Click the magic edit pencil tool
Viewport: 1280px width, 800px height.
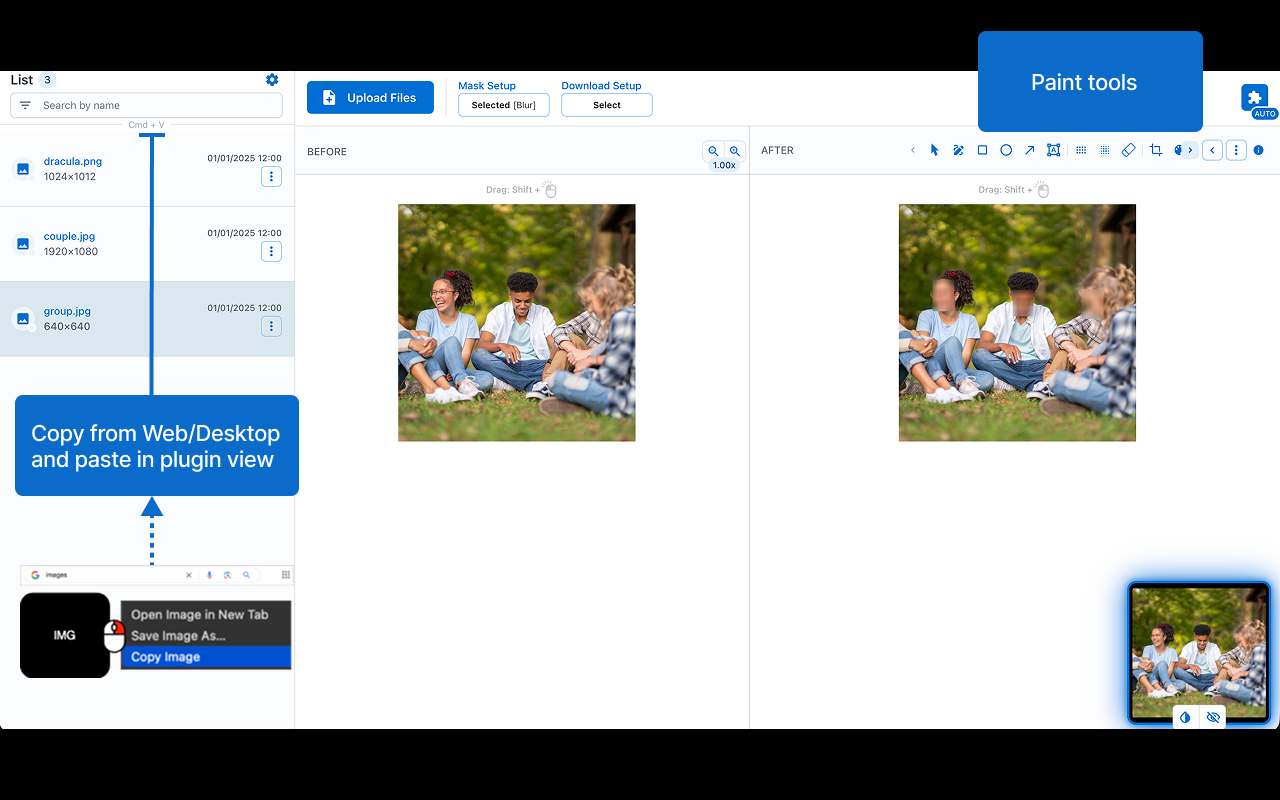(x=958, y=150)
